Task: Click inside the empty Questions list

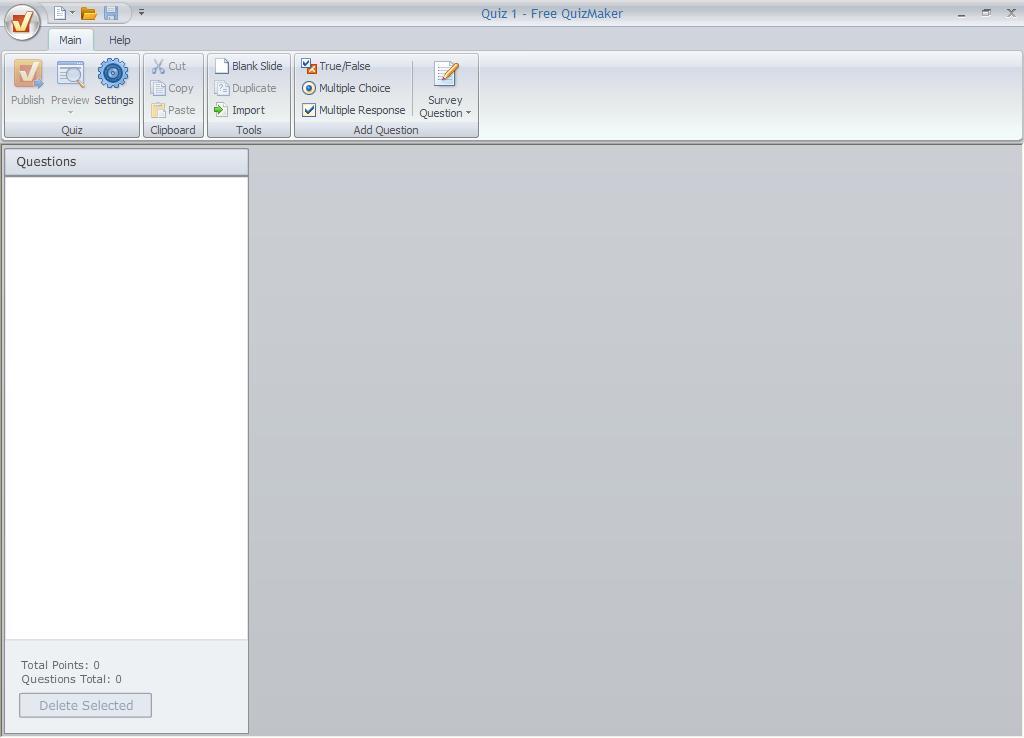Action: (x=125, y=400)
